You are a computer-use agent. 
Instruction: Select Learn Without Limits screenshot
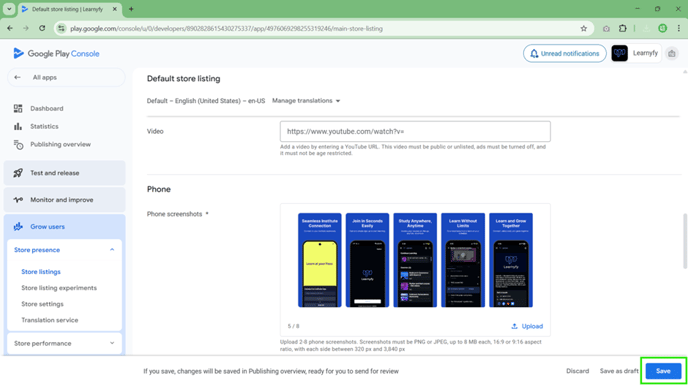[463, 260]
